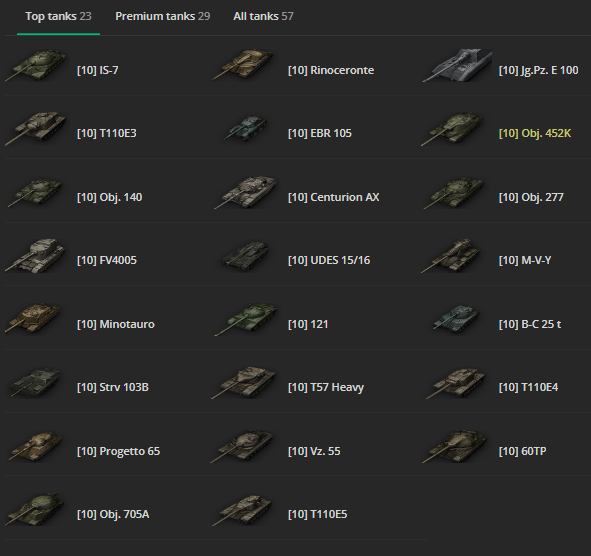Viewport: 591px width, 556px height.
Task: Select the Jg.Pz. E 100 tank image
Action: coord(457,65)
